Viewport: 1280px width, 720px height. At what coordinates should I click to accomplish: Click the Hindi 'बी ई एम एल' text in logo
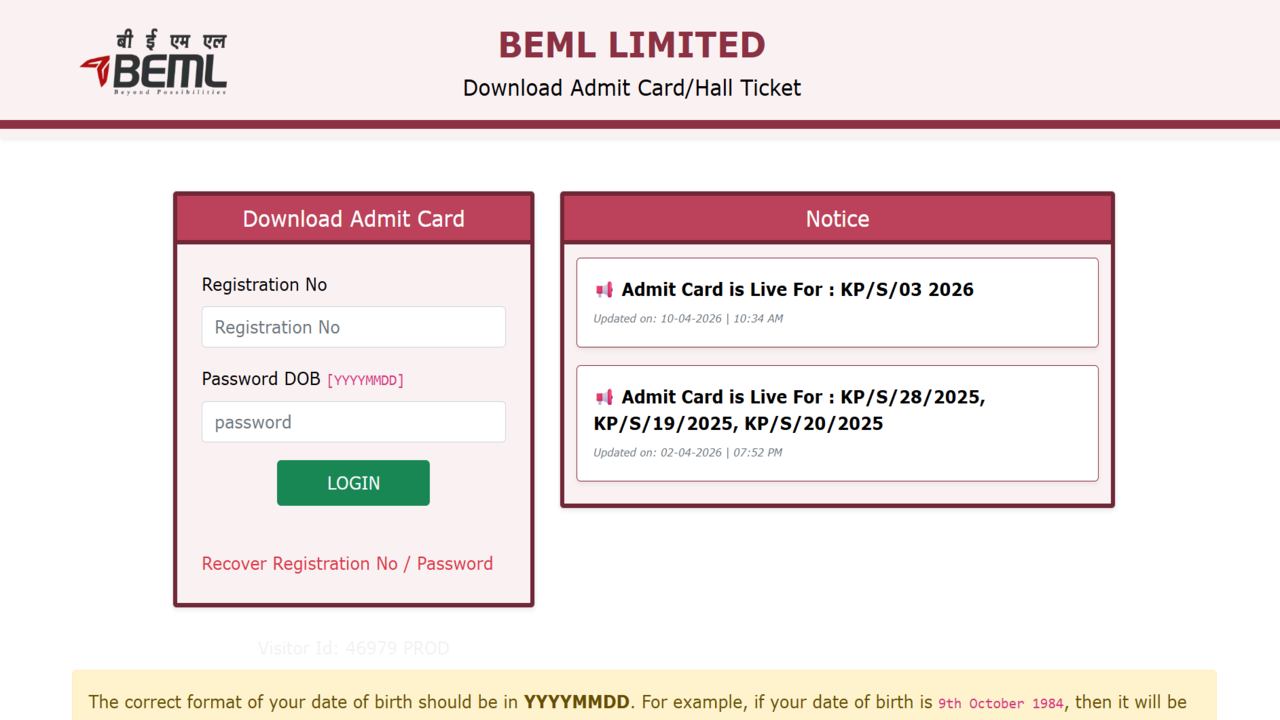tap(170, 37)
